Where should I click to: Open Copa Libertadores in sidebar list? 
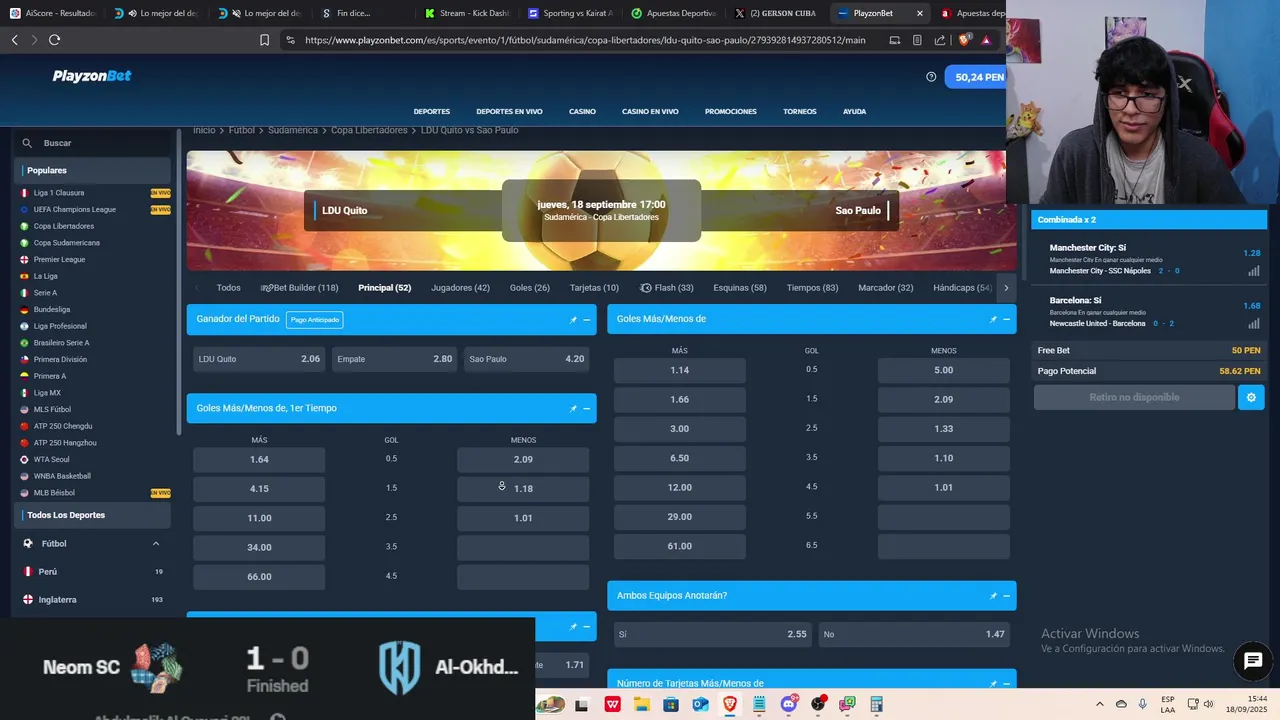(x=64, y=226)
